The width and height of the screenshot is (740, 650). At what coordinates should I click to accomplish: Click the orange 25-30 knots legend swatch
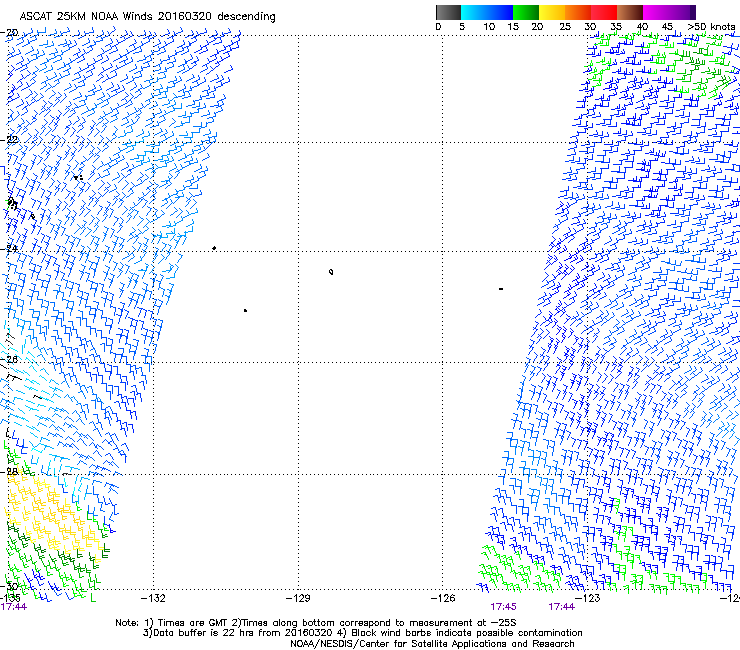578,12
